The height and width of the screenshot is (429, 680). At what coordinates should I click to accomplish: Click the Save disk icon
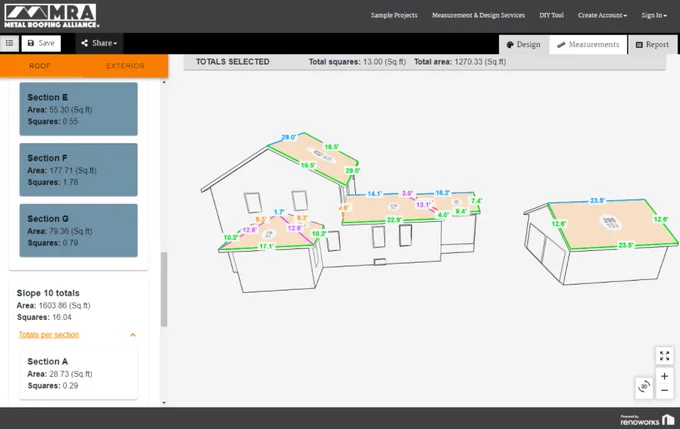click(31, 43)
